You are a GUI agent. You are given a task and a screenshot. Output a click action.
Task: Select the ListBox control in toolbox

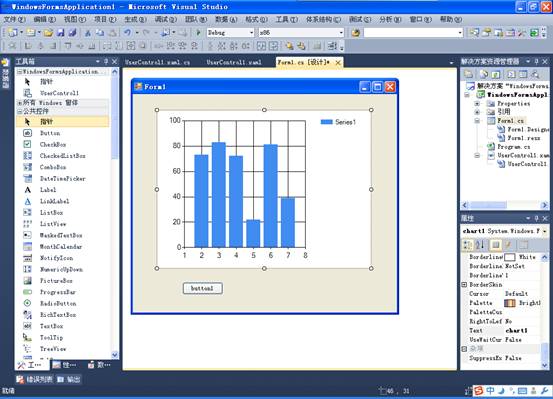[x=51, y=212]
